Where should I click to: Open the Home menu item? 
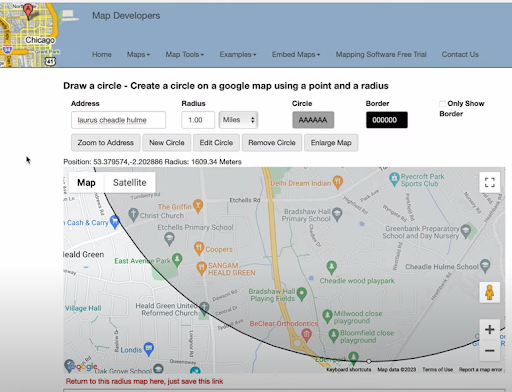click(x=102, y=54)
